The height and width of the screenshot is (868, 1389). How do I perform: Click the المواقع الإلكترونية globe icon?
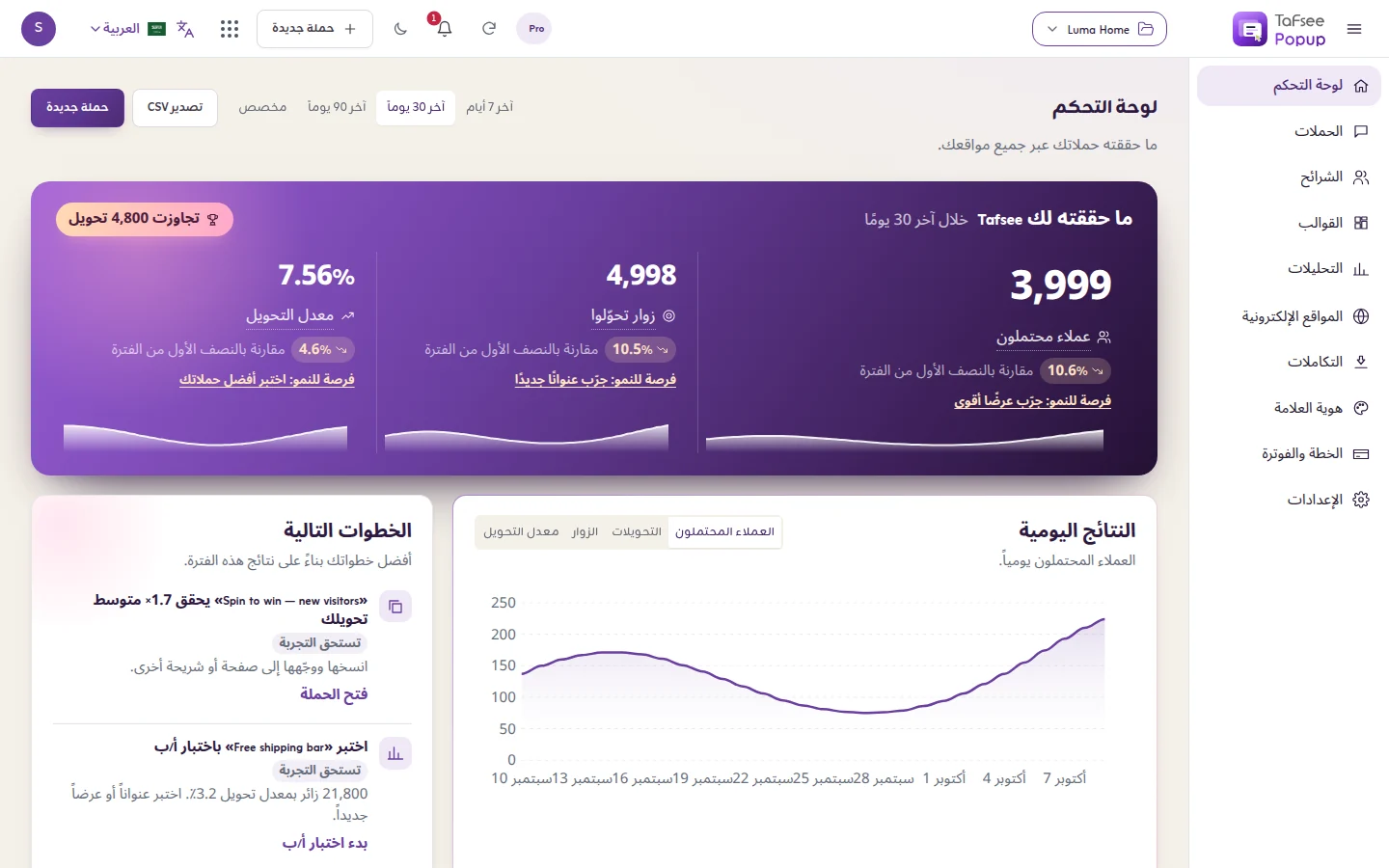(1361, 316)
